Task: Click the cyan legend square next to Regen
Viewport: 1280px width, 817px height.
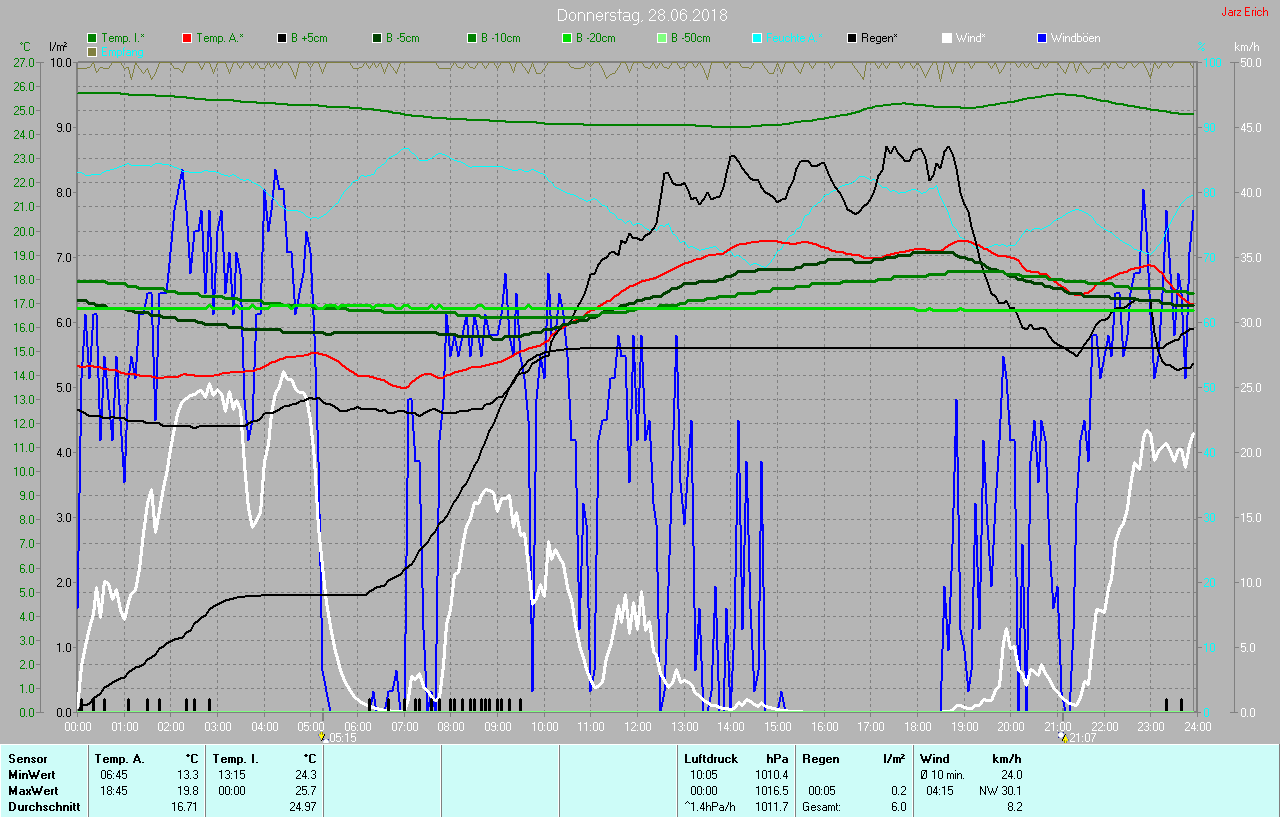Action: tap(757, 38)
